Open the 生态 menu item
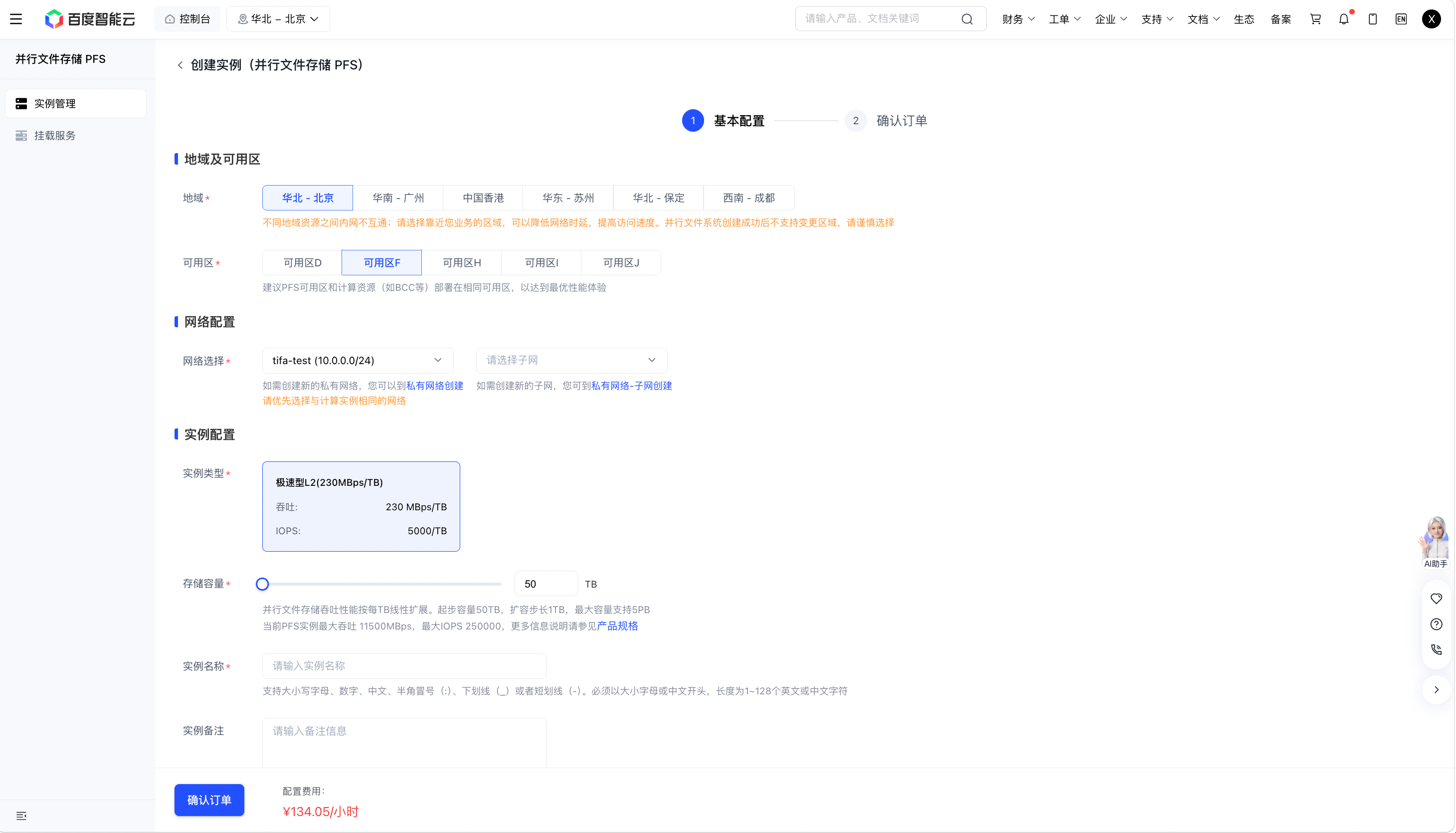 click(x=1244, y=19)
